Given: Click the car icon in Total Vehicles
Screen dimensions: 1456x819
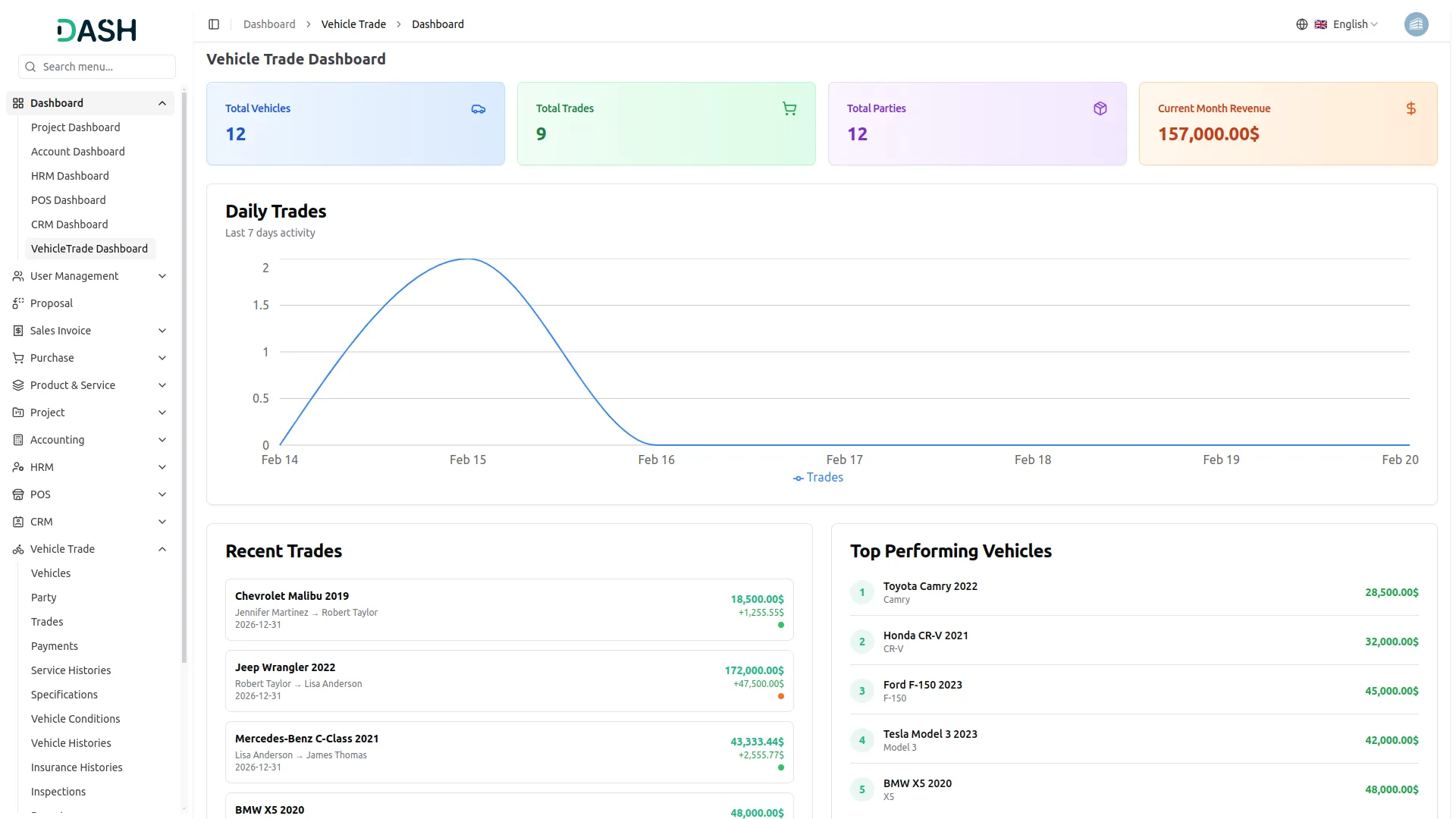Looking at the screenshot, I should (x=479, y=109).
